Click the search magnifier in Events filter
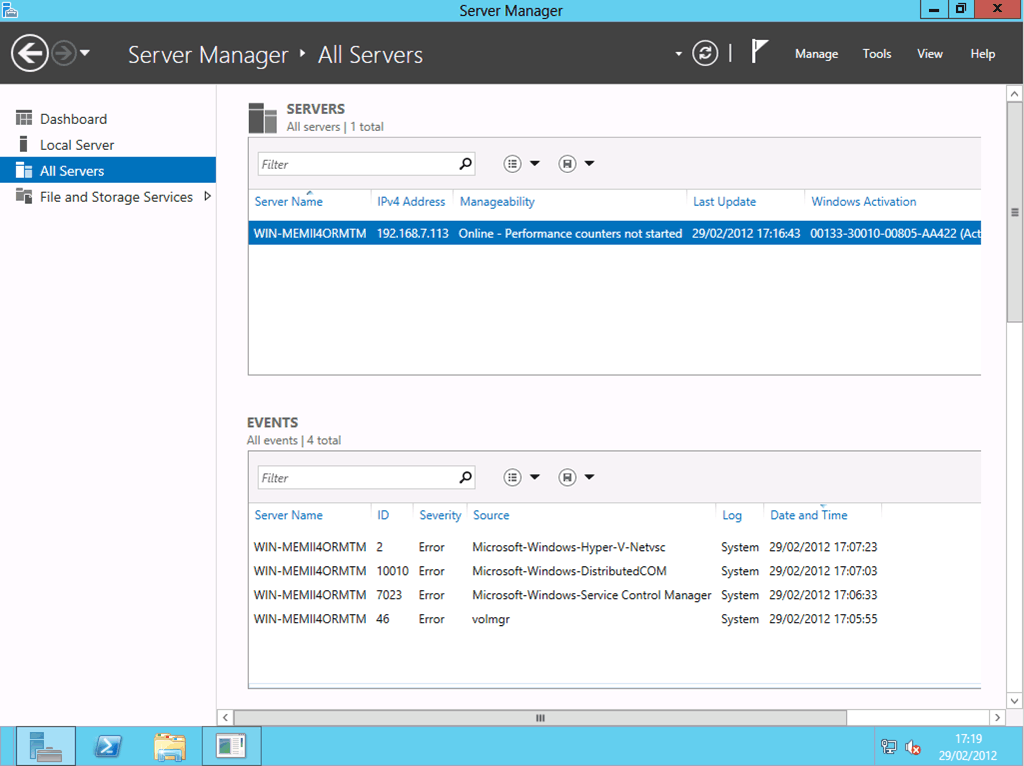Viewport: 1024px width, 766px height. [x=465, y=478]
